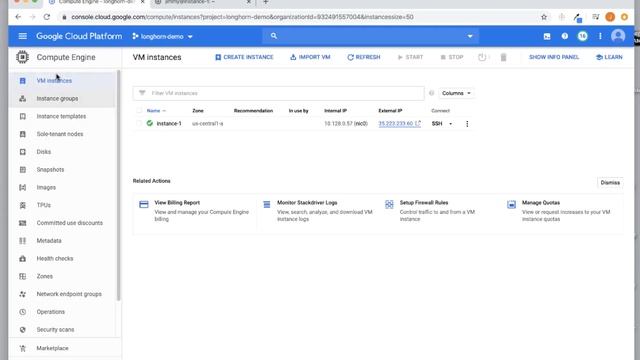Click the Marketplace cart icon
The height and width of the screenshot is (360, 640).
[x=22, y=348]
